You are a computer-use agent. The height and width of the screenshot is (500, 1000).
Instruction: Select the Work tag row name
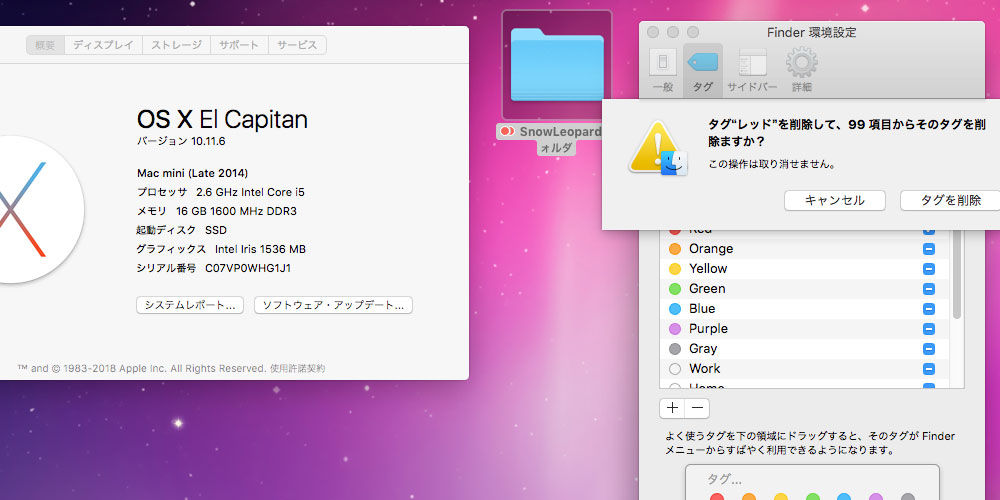point(705,369)
